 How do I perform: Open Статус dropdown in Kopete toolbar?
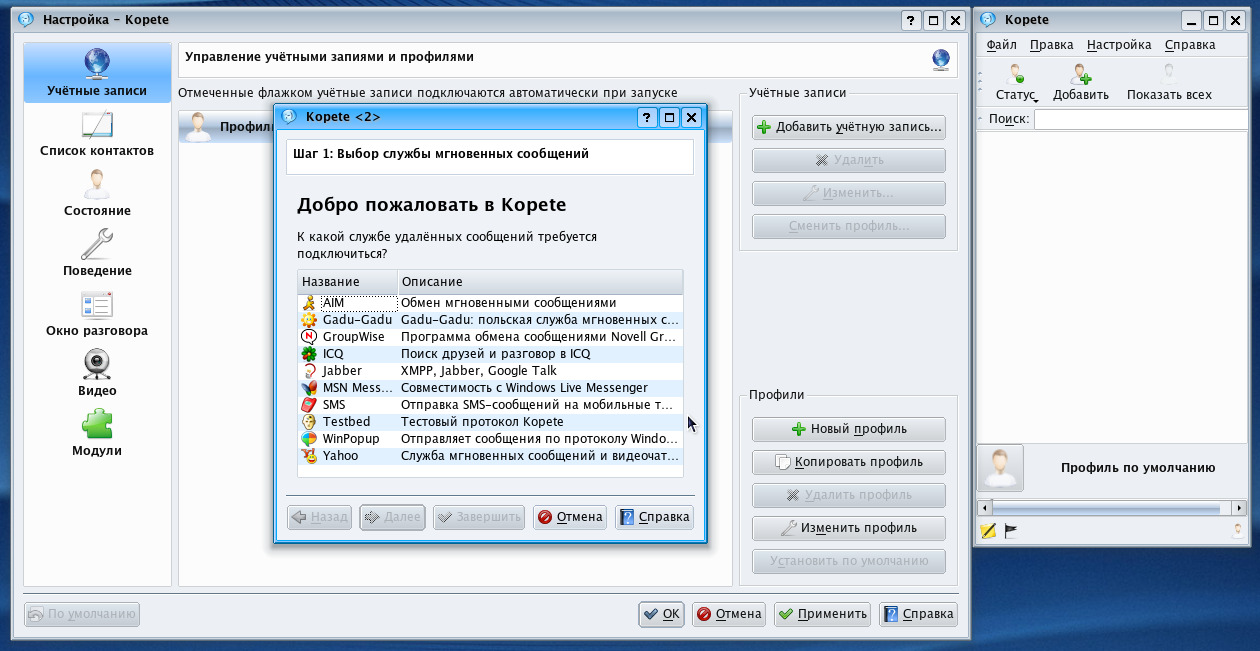[1017, 82]
